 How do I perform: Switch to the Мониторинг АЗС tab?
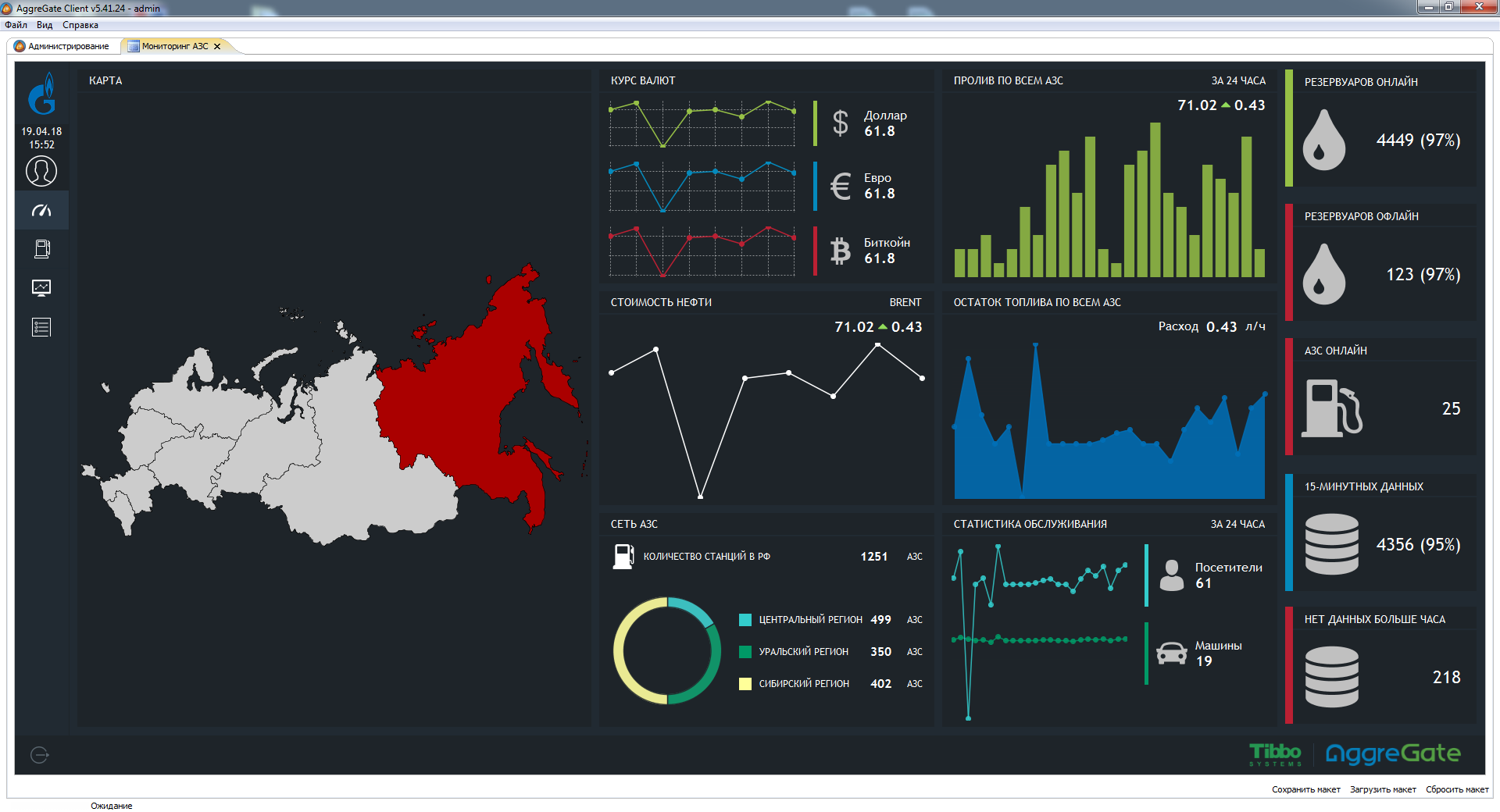[175, 46]
